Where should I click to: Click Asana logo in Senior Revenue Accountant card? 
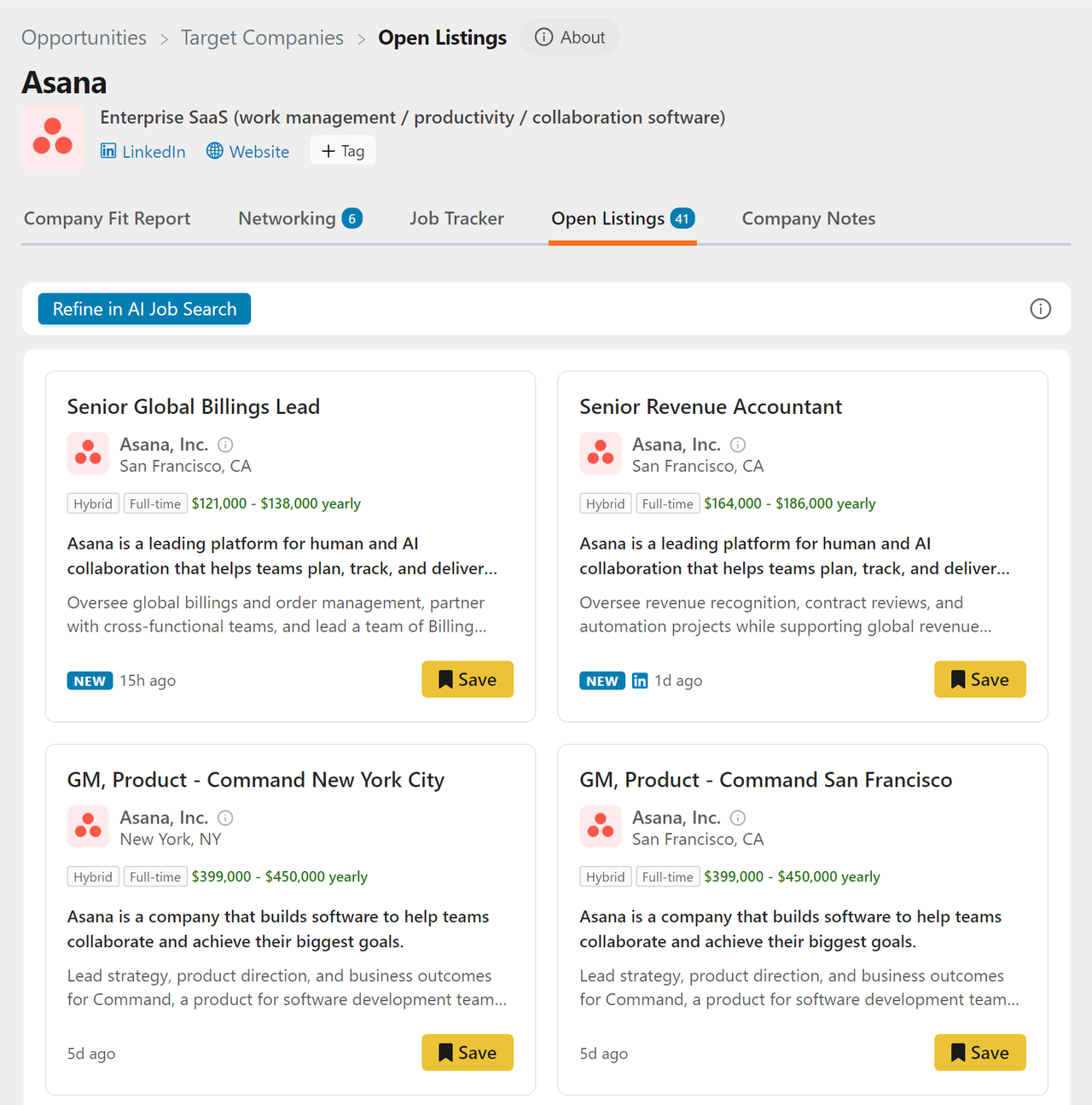coord(601,453)
